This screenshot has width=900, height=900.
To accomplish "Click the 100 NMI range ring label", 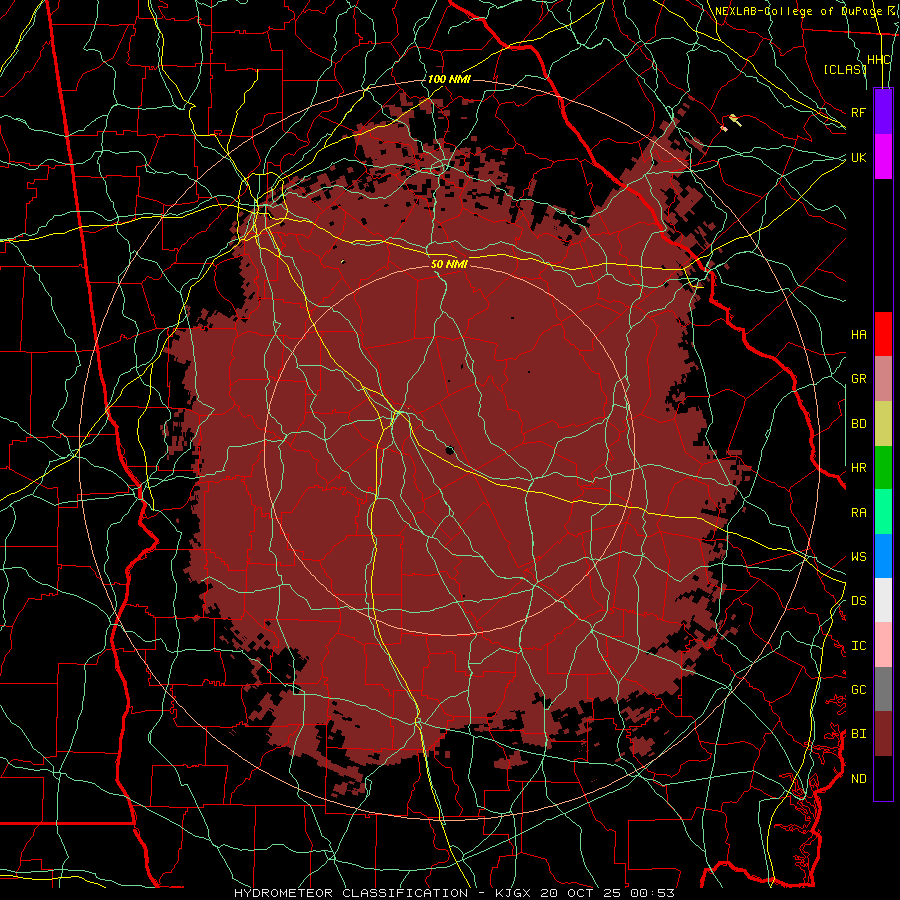I will click(x=449, y=79).
